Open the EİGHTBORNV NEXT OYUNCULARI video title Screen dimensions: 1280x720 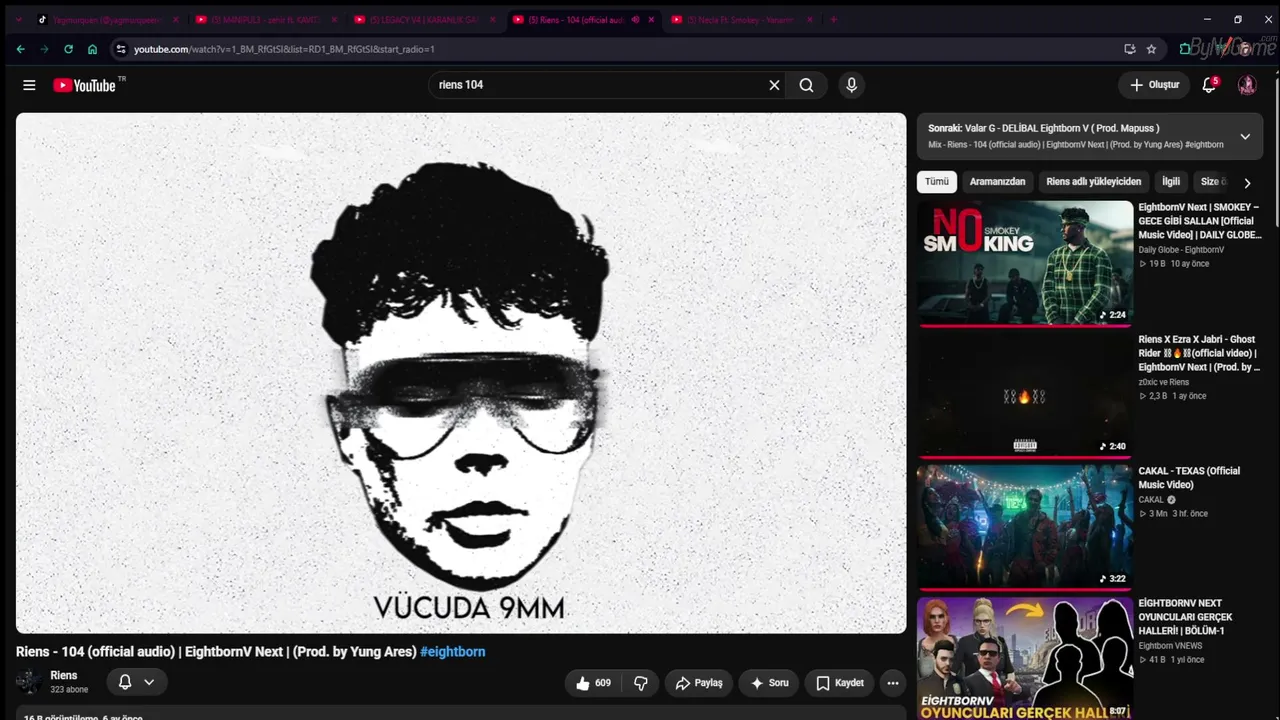1185,617
